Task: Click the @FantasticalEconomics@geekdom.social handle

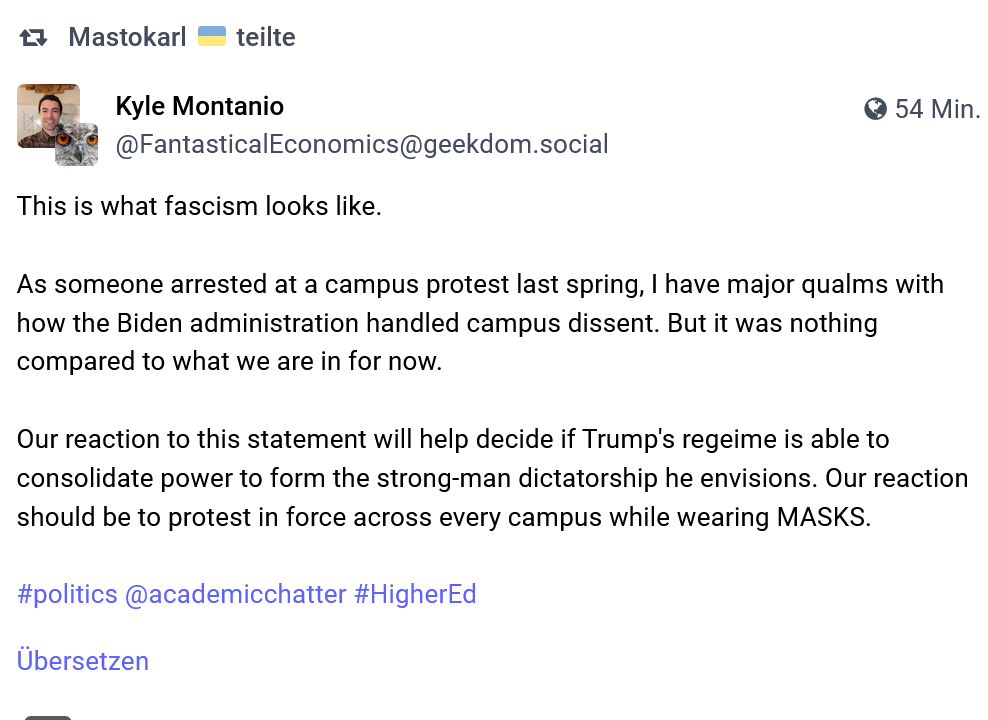Action: (x=362, y=144)
